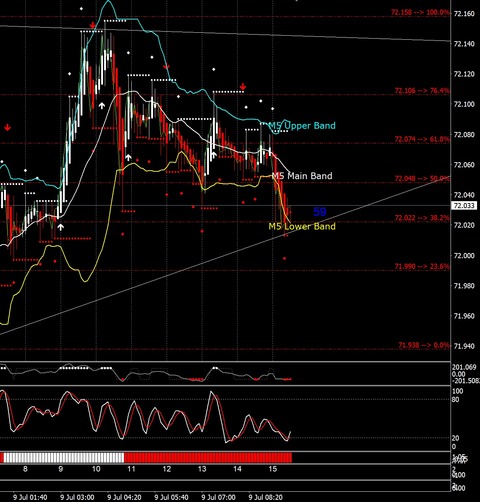Click hour marker 13 below the trend bar
The width and height of the screenshot is (480, 502).
coord(202,469)
